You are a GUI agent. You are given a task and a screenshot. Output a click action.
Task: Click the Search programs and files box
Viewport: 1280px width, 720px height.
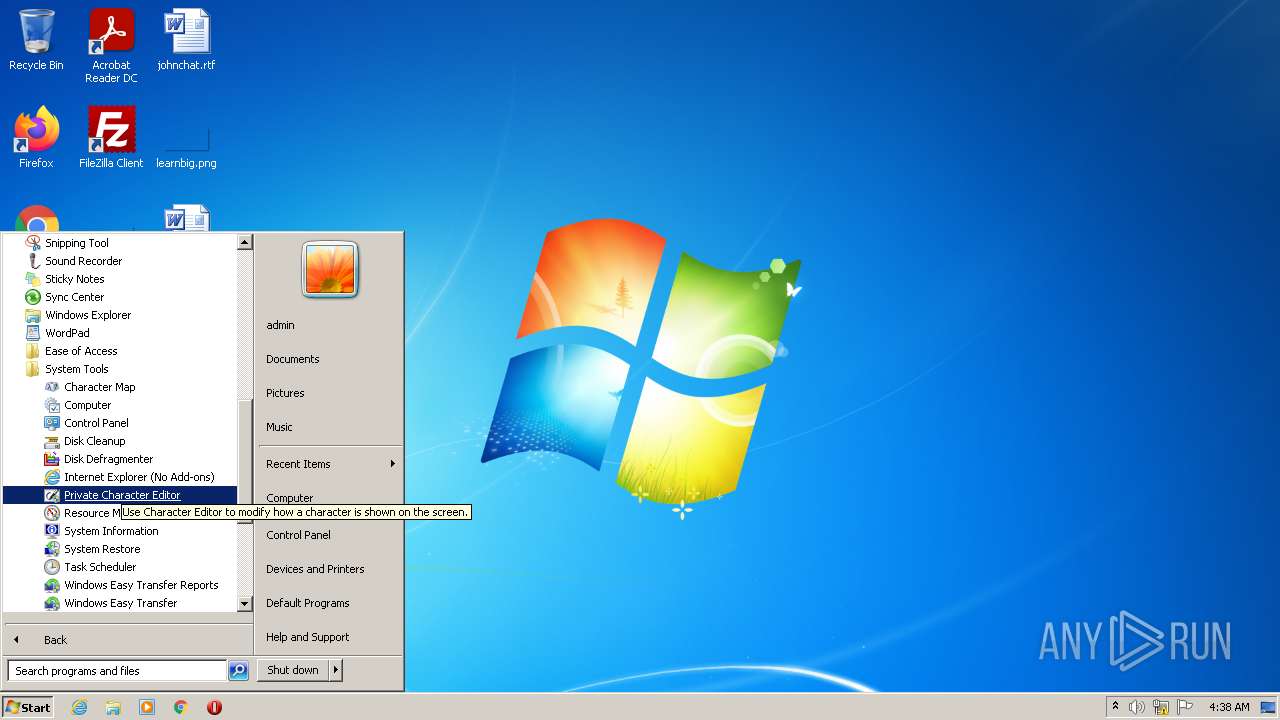[117, 671]
